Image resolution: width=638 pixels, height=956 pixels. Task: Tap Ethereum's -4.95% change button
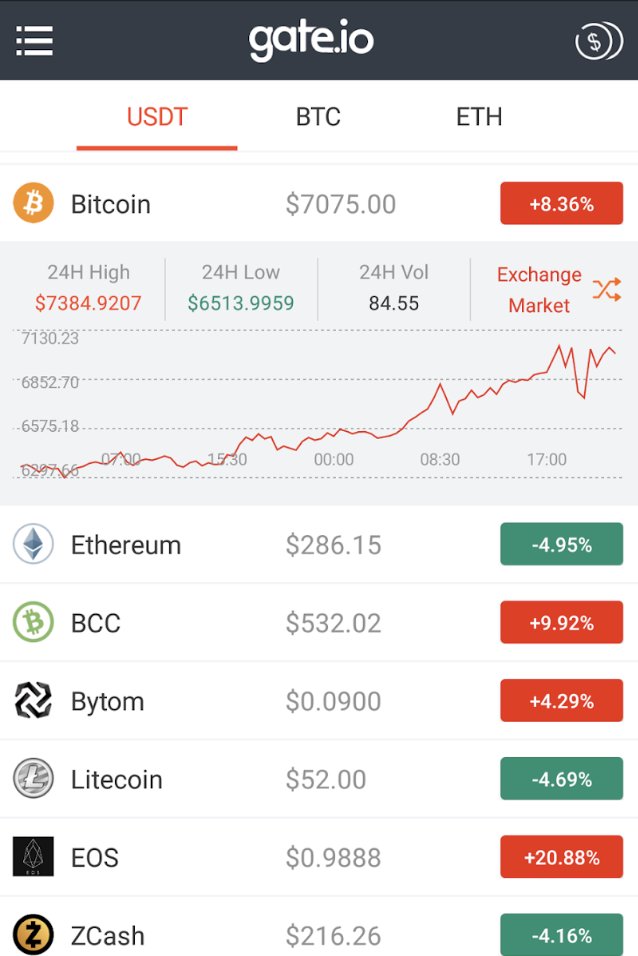pos(561,545)
